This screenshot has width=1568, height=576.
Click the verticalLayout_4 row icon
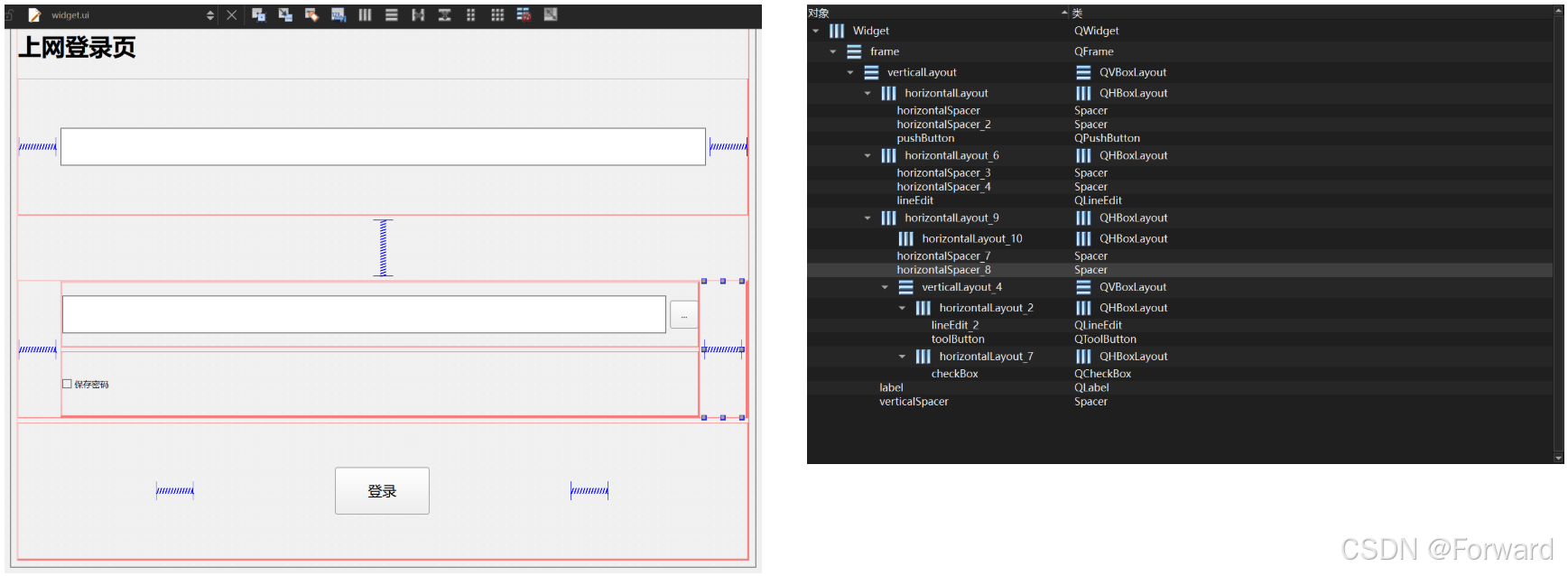905,287
